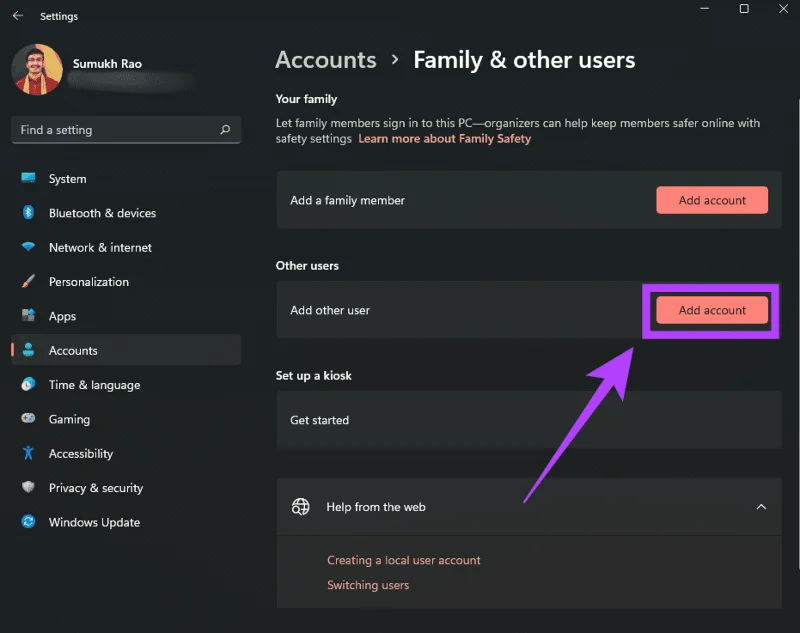Viewport: 800px width, 633px height.
Task: Click the Accounts person icon
Action: (28, 350)
